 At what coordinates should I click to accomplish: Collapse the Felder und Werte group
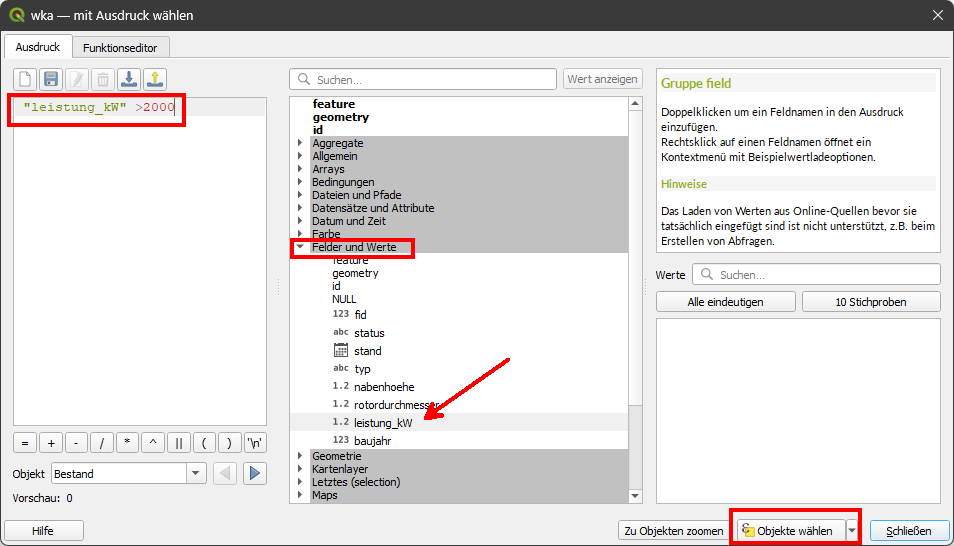click(300, 247)
